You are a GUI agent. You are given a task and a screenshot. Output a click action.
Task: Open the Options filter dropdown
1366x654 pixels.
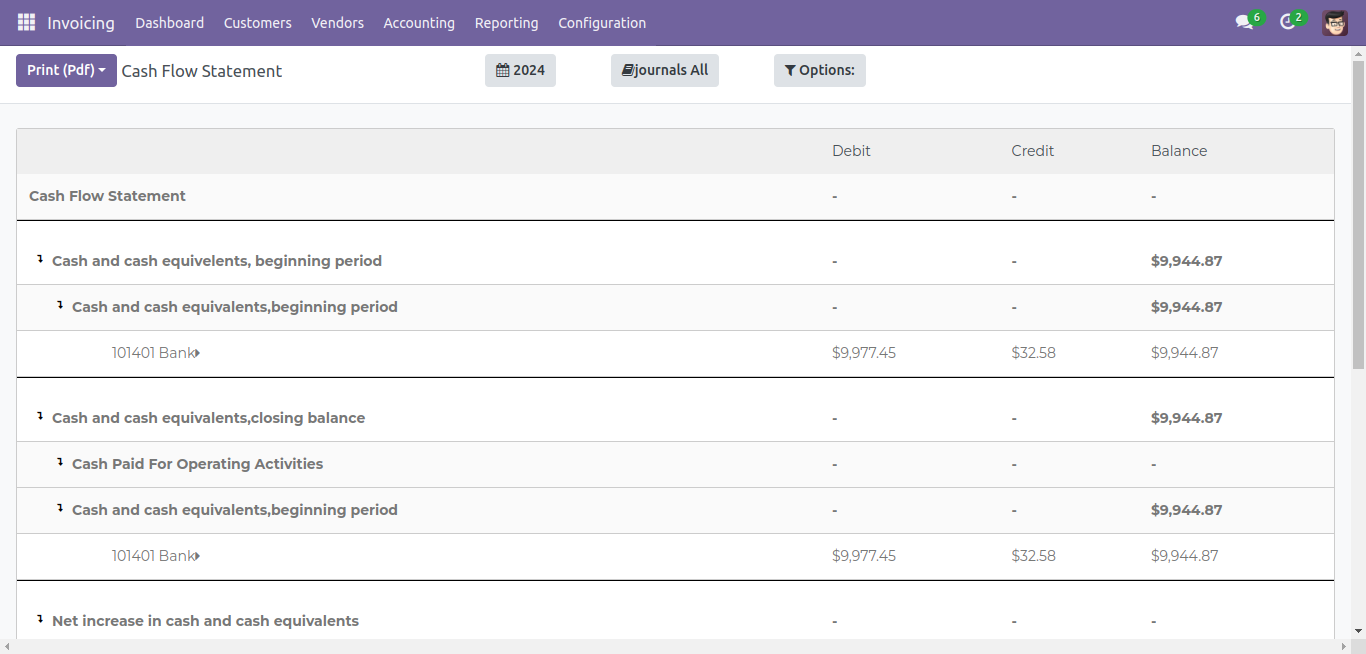(819, 70)
